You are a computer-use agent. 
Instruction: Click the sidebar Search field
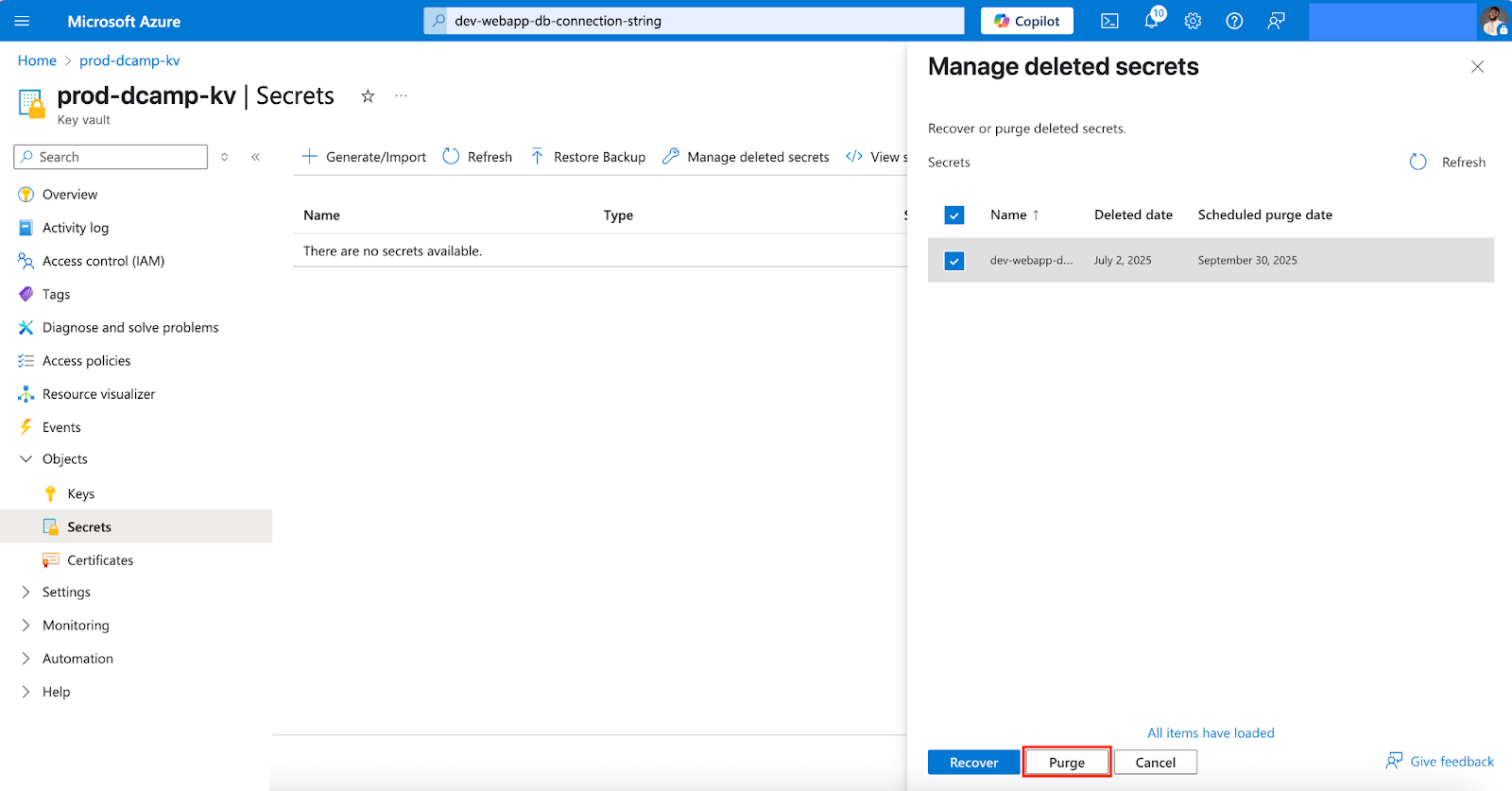(x=111, y=157)
